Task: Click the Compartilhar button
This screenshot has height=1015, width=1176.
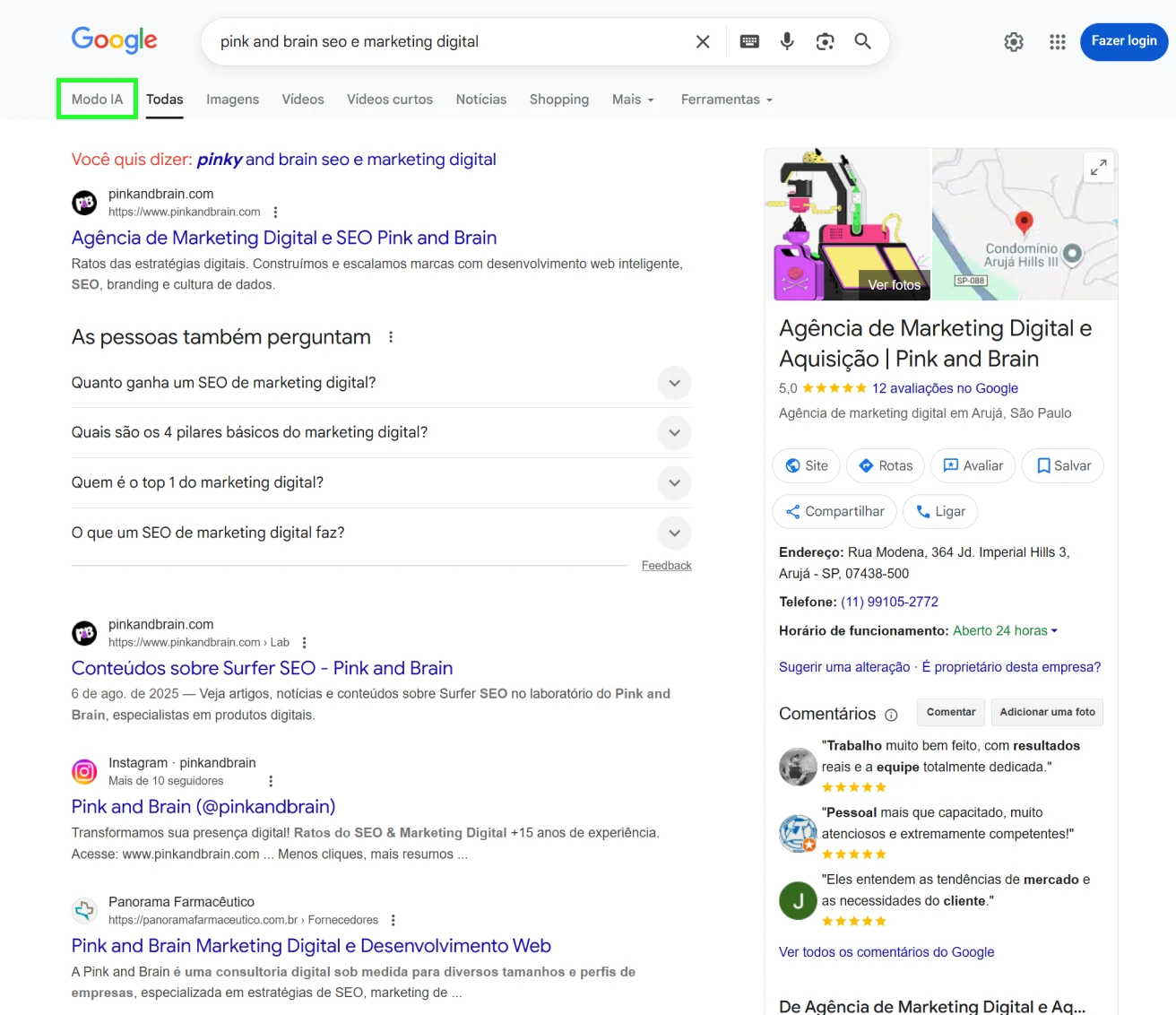Action: [x=834, y=511]
